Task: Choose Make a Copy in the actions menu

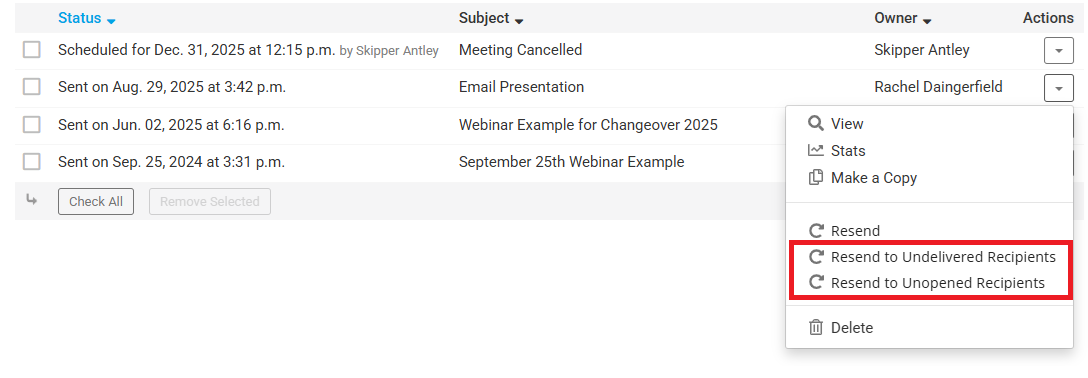Action: [874, 178]
